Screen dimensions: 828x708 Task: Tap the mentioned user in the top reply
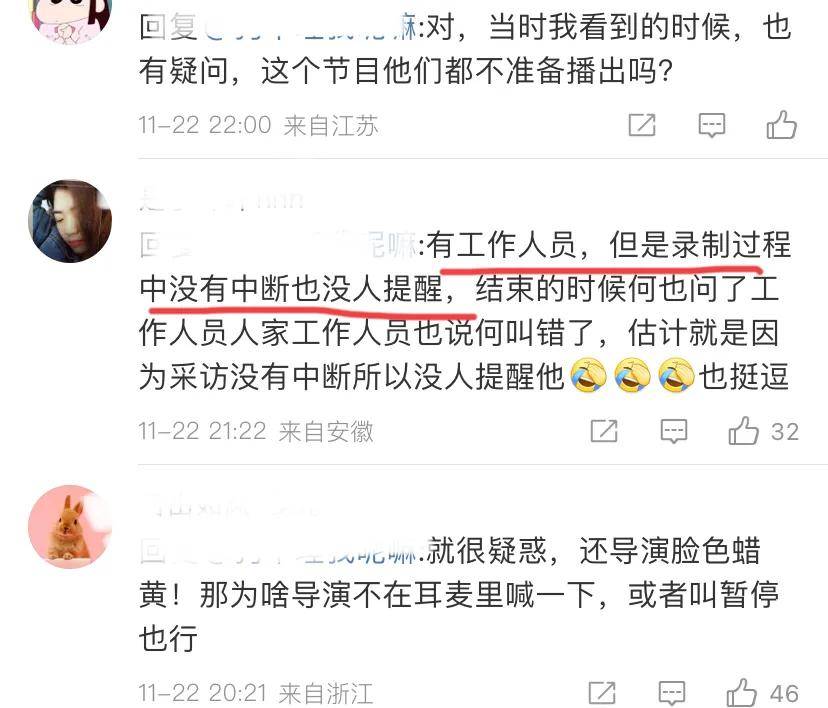310,27
